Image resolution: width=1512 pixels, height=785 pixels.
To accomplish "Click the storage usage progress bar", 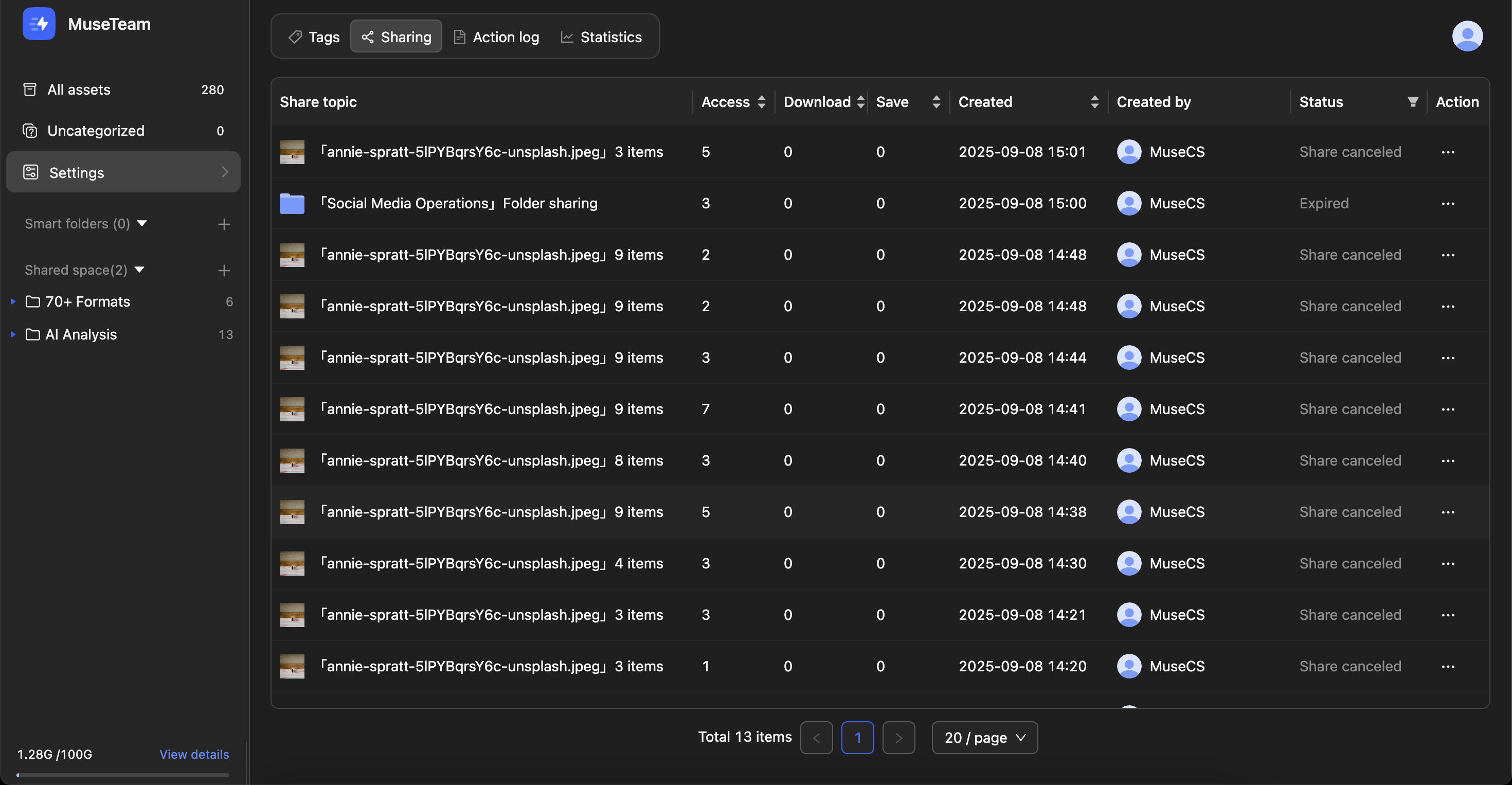I will click(123, 775).
